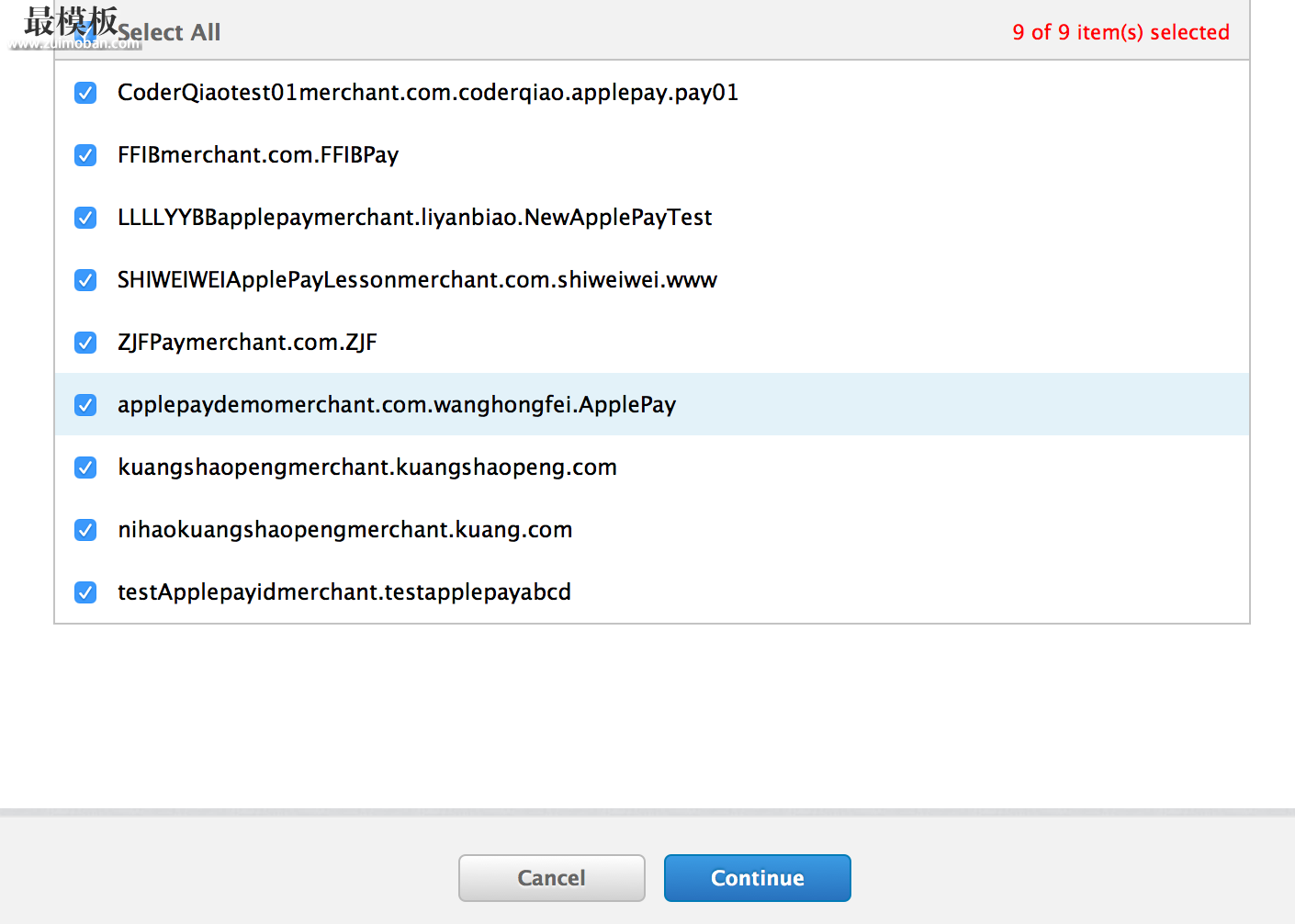This screenshot has width=1295, height=924.
Task: Click the '9 of 9 item(s) selected' text
Action: coord(1120,32)
